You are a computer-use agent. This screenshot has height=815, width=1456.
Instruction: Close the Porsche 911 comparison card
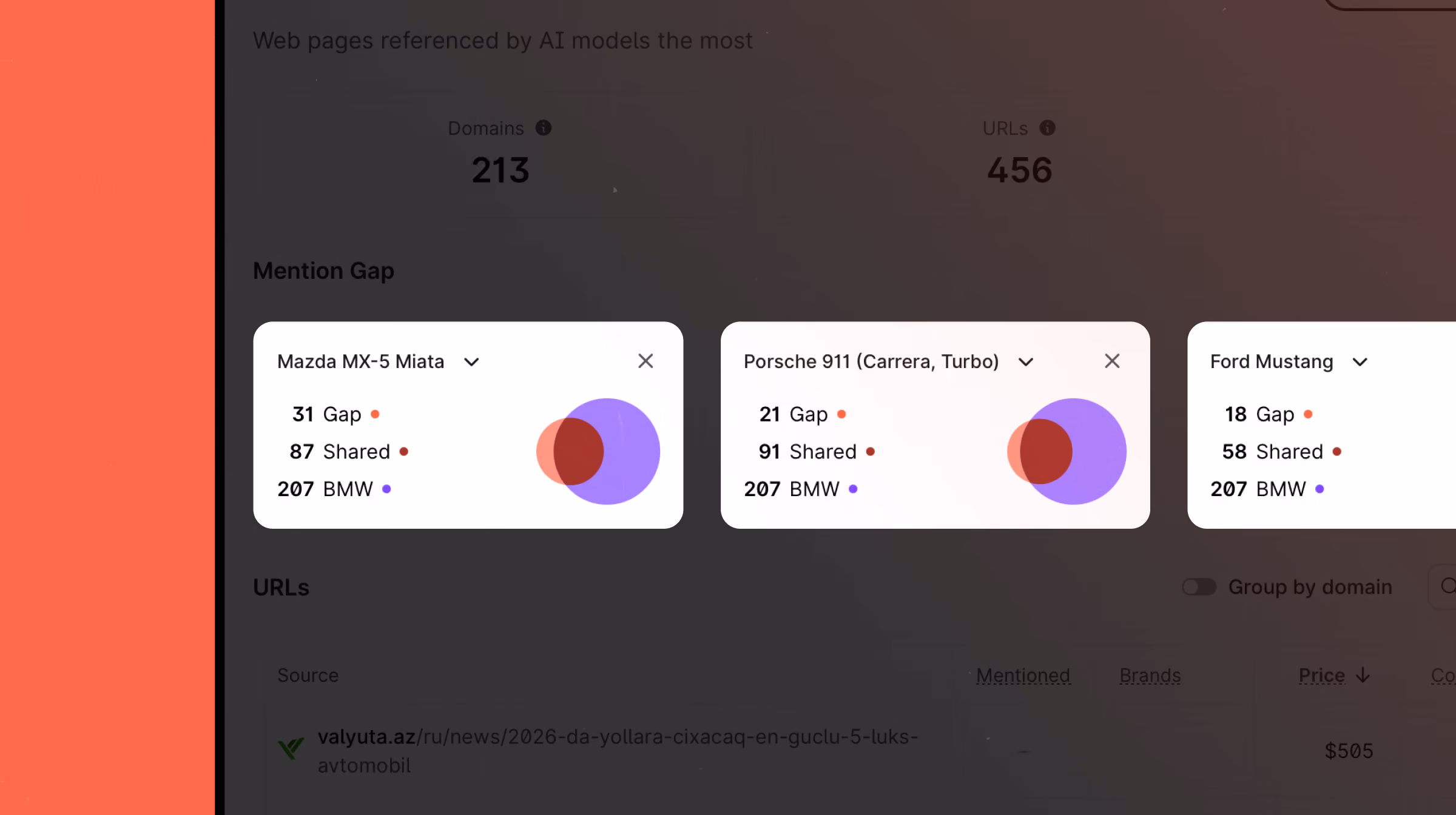(x=1112, y=361)
